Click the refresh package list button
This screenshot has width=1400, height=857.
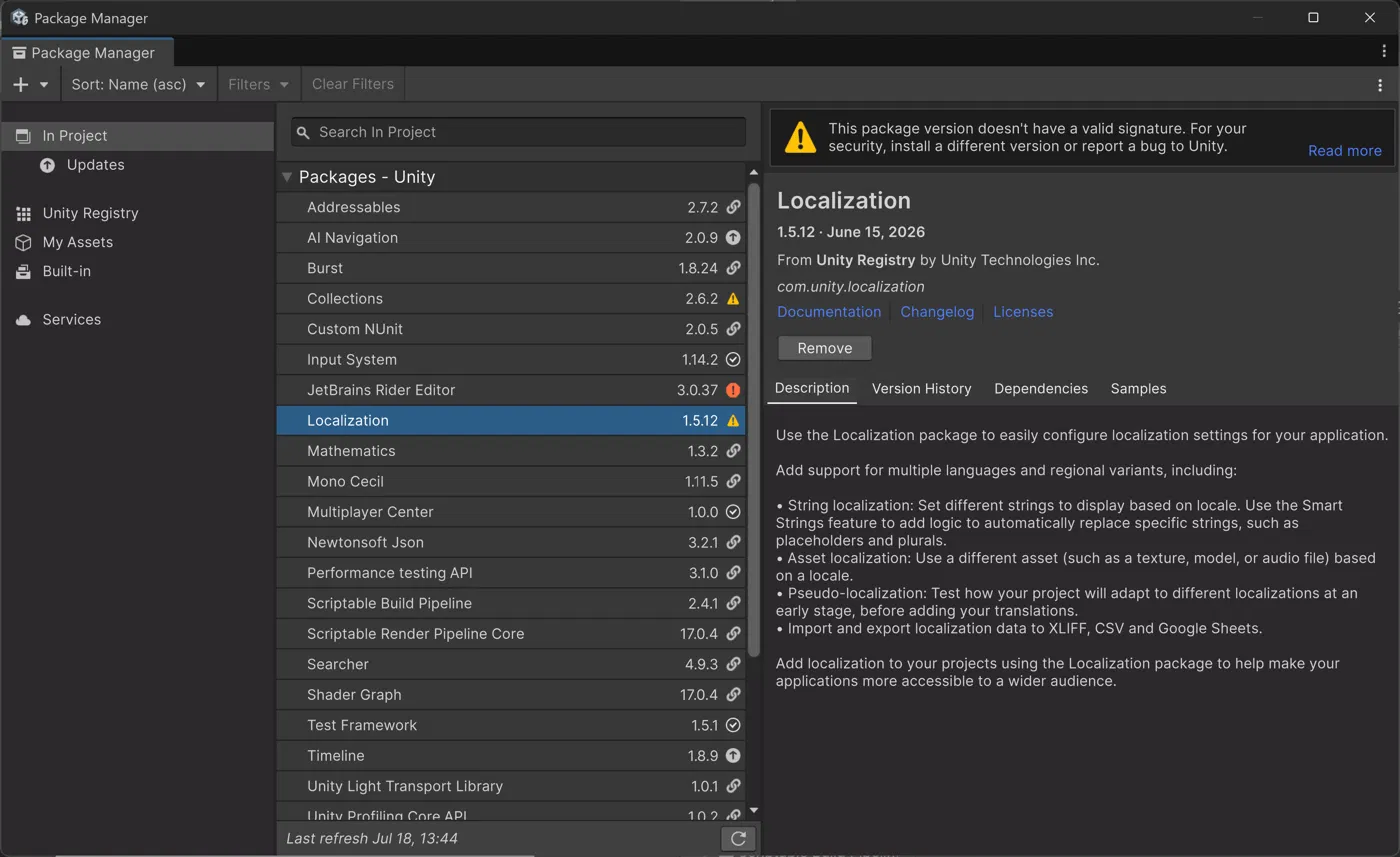click(x=738, y=839)
